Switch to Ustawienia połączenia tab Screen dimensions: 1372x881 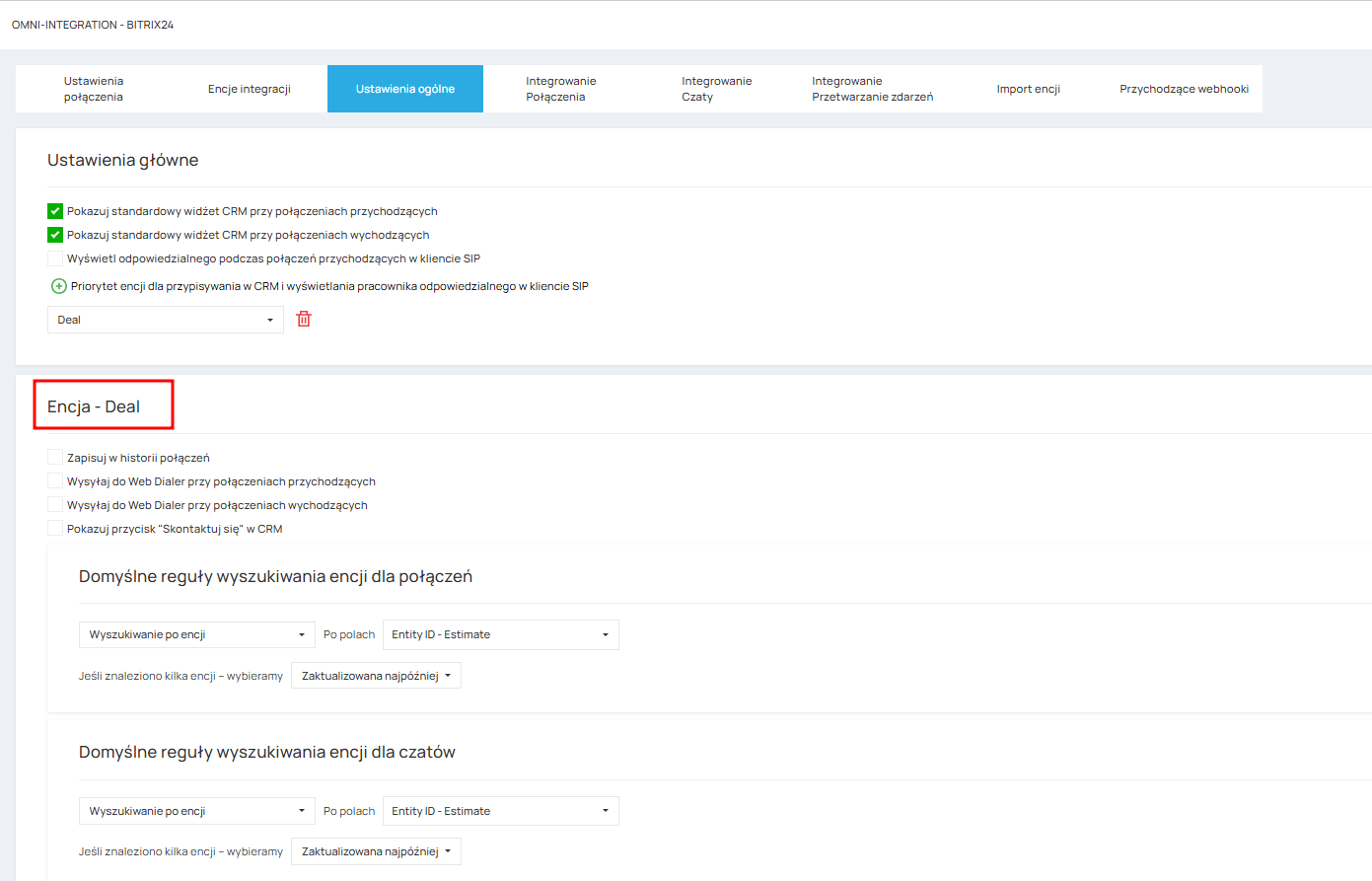click(x=94, y=89)
